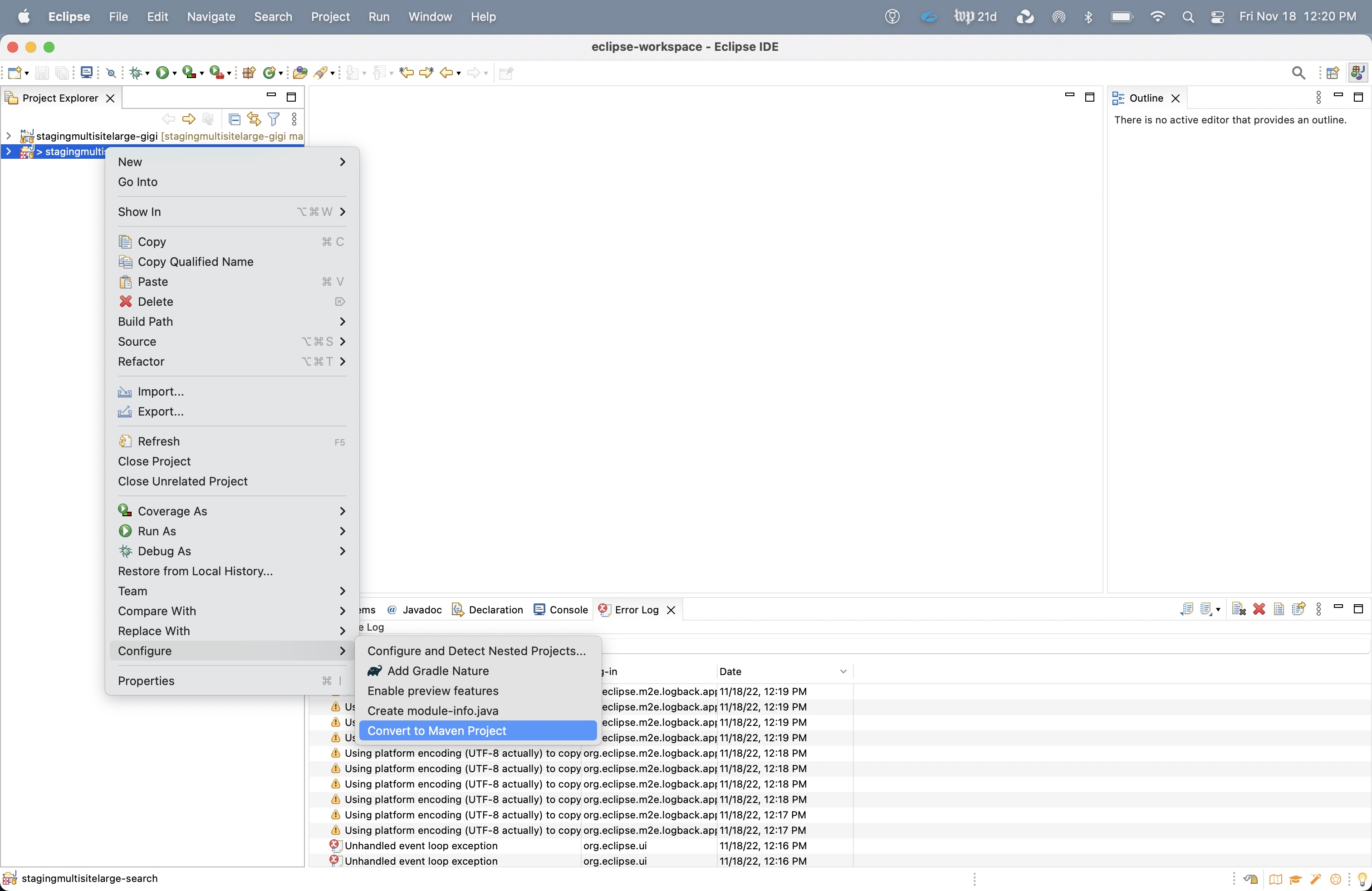Viewport: 1372px width, 891px height.
Task: Click the green Run toolbar button
Action: pos(162,73)
